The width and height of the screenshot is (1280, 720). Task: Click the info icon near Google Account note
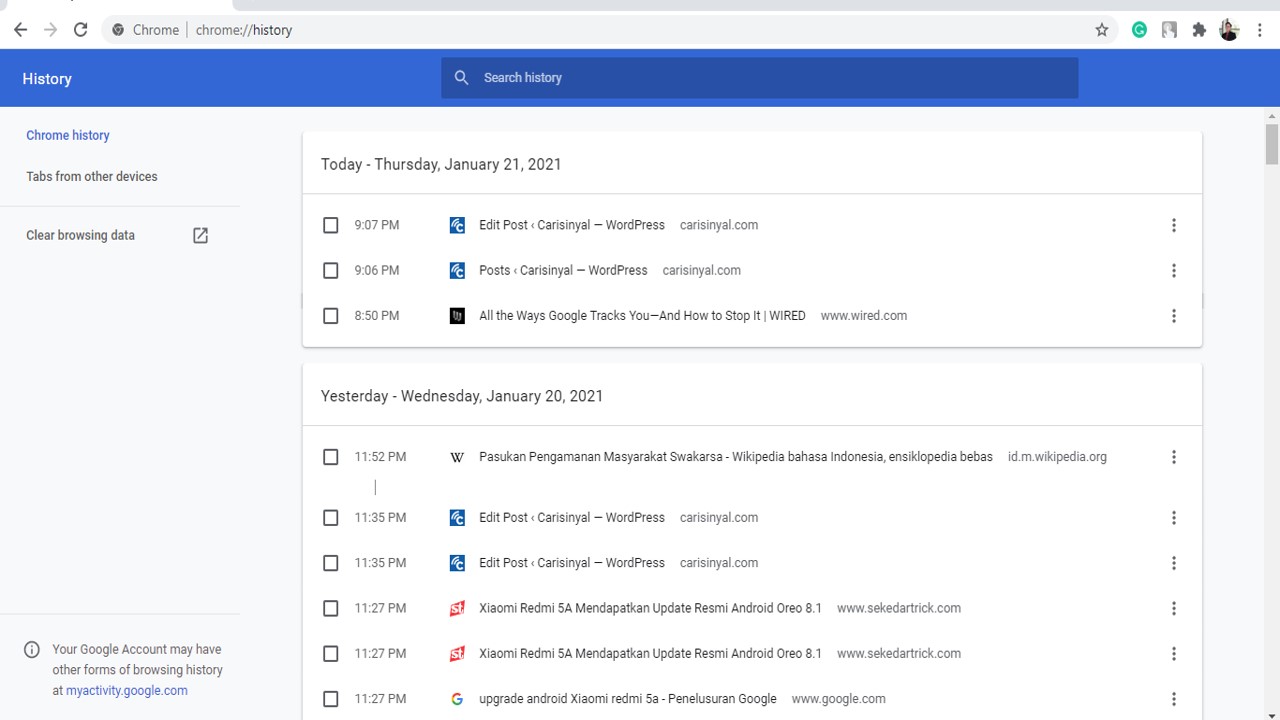point(32,649)
